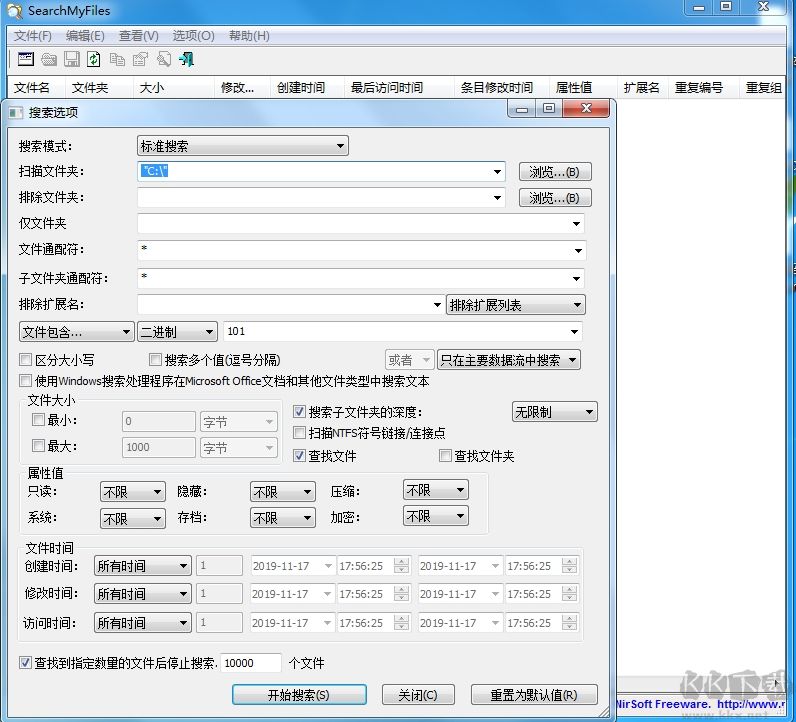Viewport: 796px width, 722px height.
Task: Open 系统 attribute dropdown
Action: click(x=132, y=518)
